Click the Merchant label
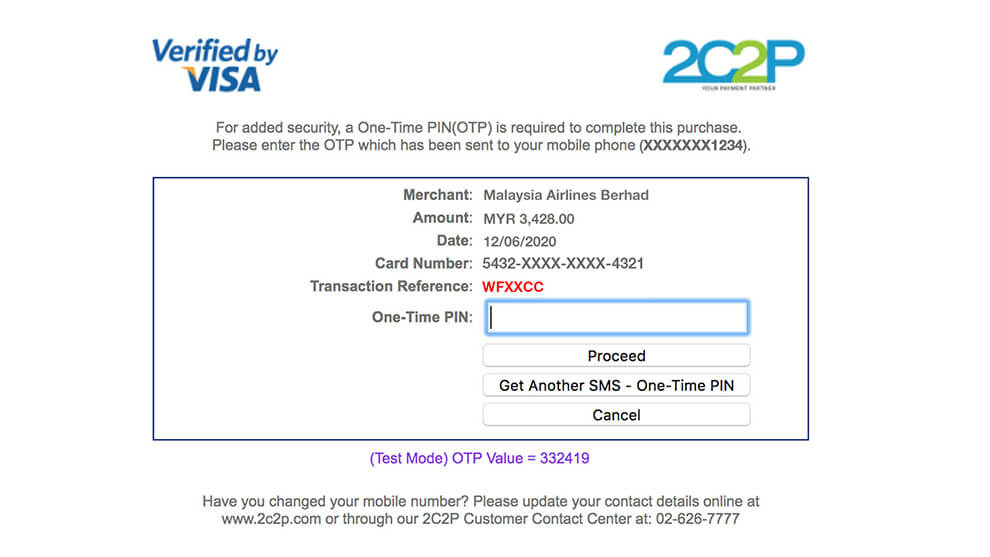 (438, 195)
